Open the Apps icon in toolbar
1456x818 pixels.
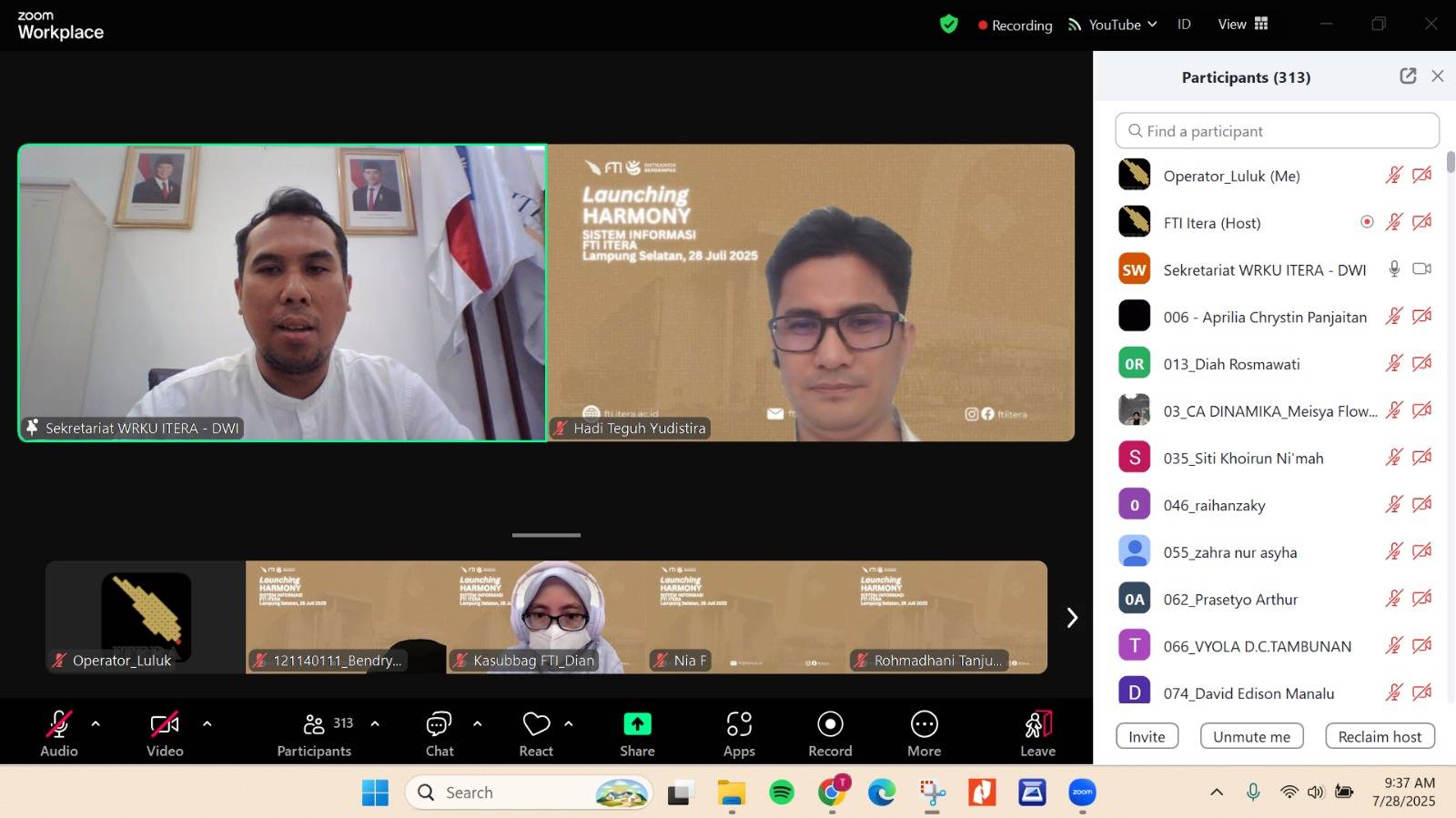[x=739, y=725]
